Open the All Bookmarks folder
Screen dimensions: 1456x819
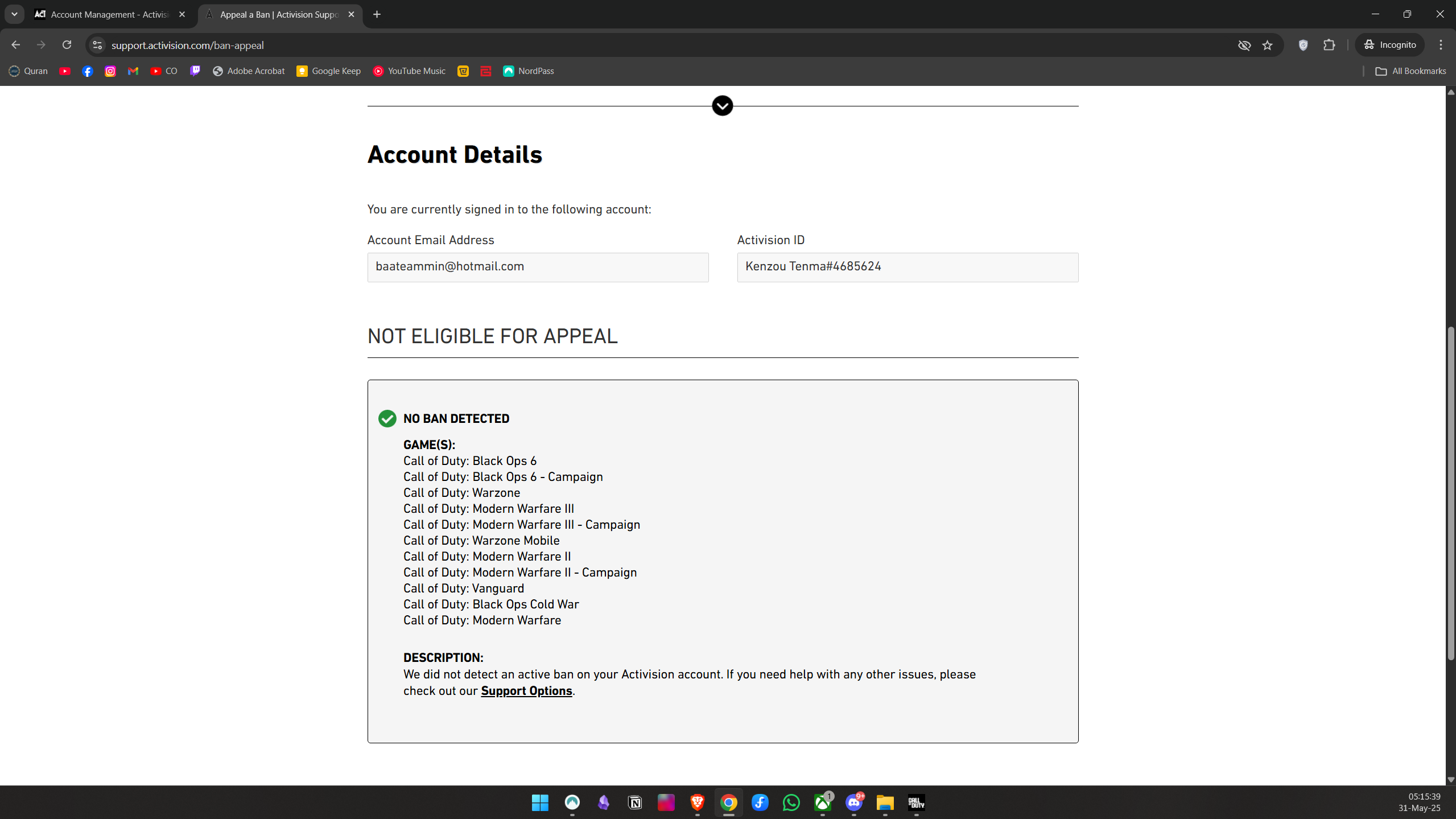1410,71
